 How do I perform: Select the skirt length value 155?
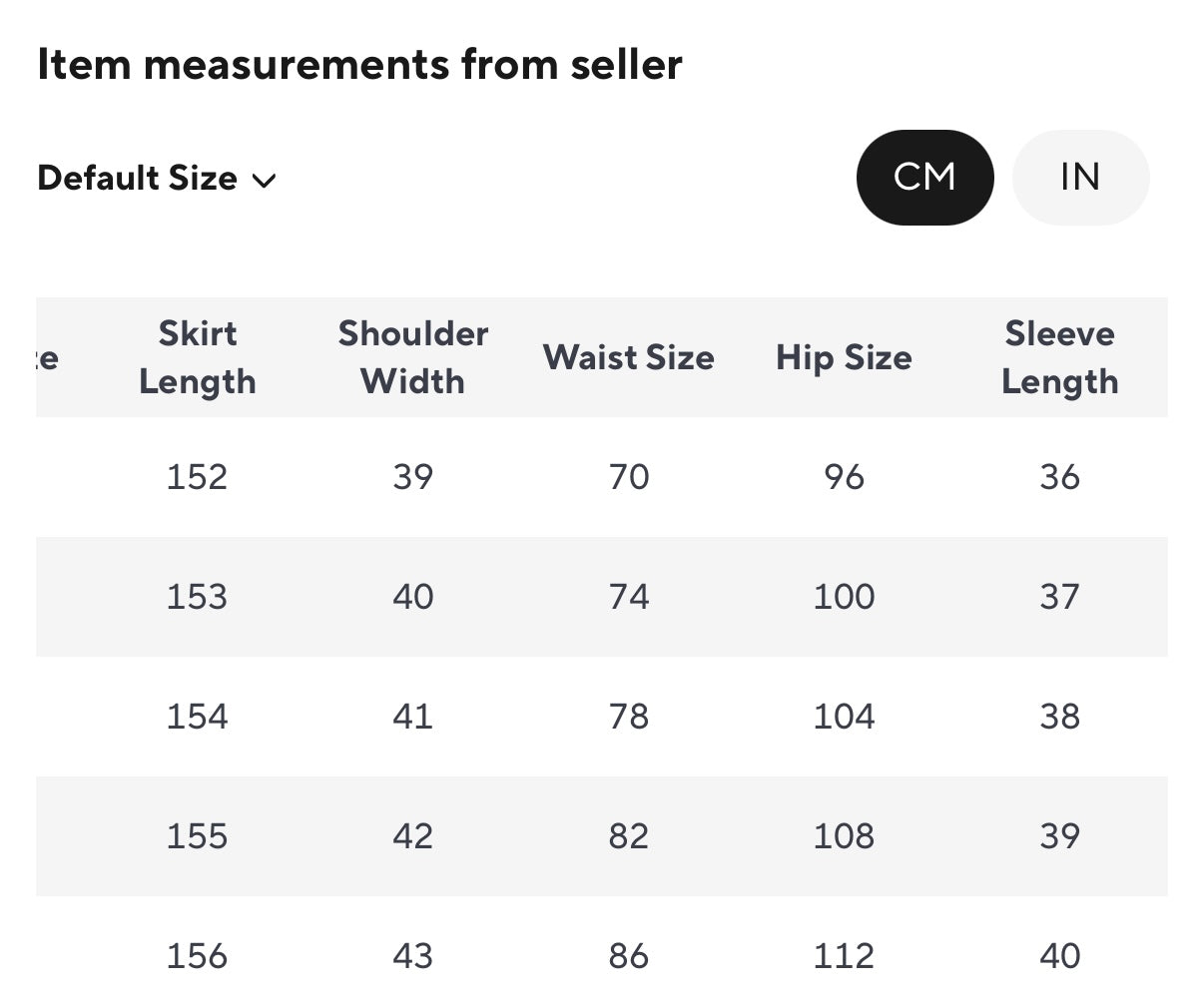tap(197, 836)
